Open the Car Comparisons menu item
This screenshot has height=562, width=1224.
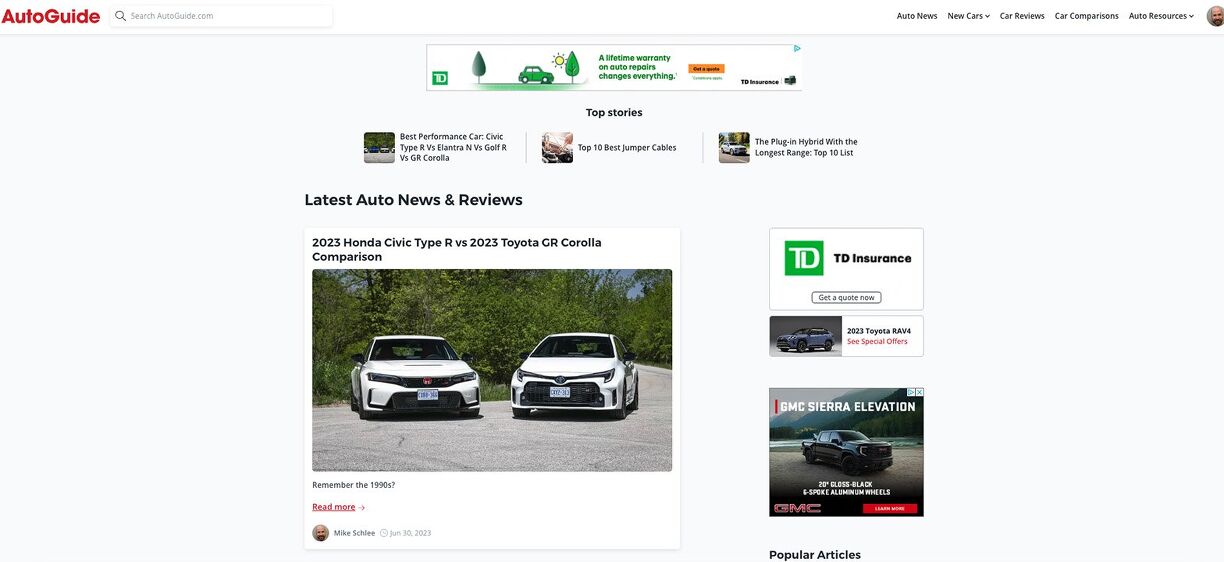click(1086, 16)
